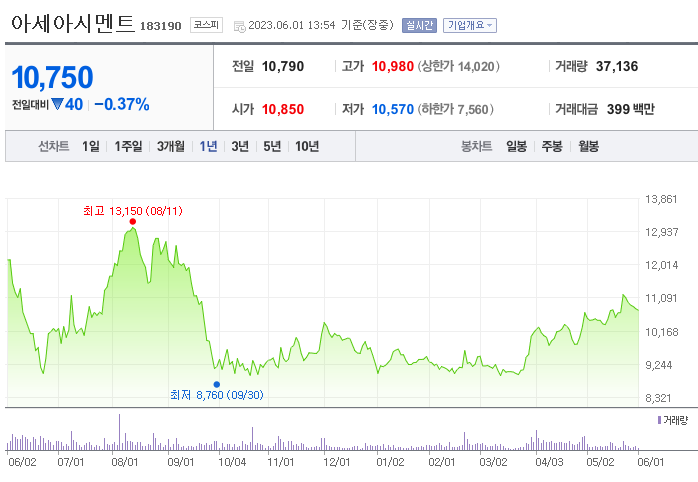Select the 1일 line chart tab

click(91, 146)
